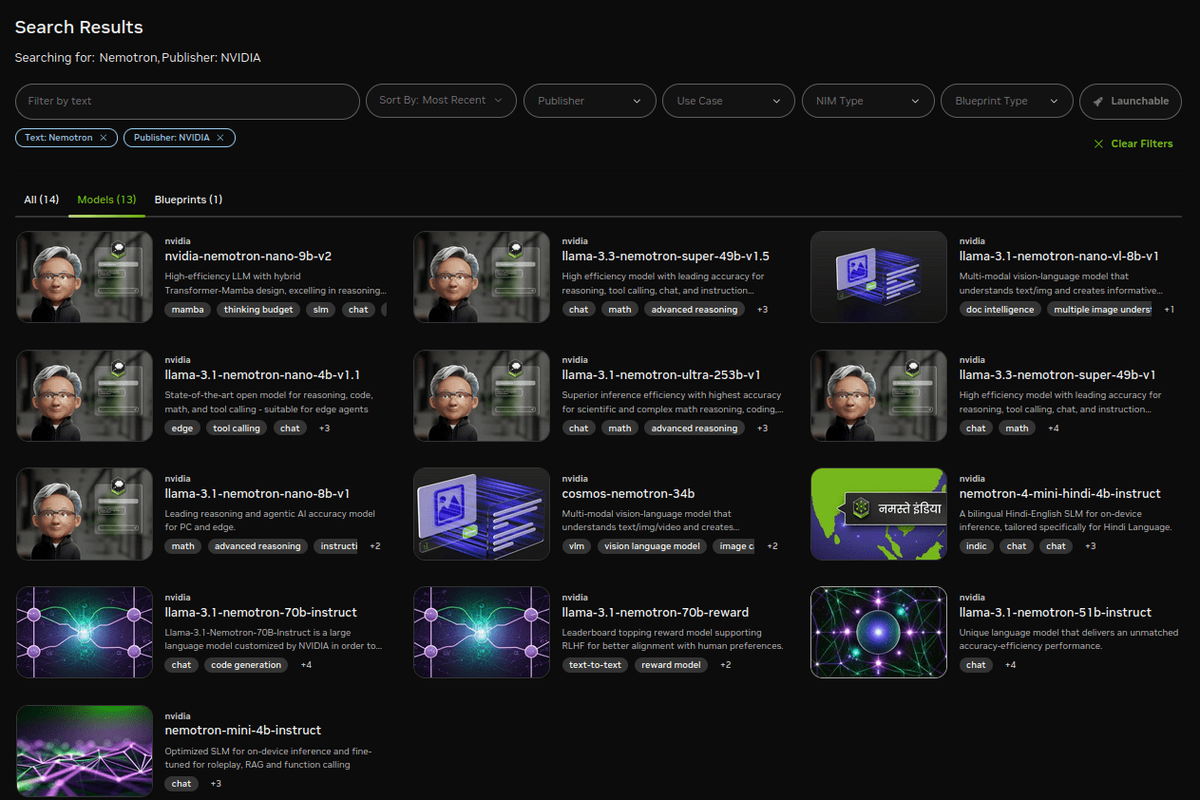Toggle the Launchable filter button

point(1131,101)
